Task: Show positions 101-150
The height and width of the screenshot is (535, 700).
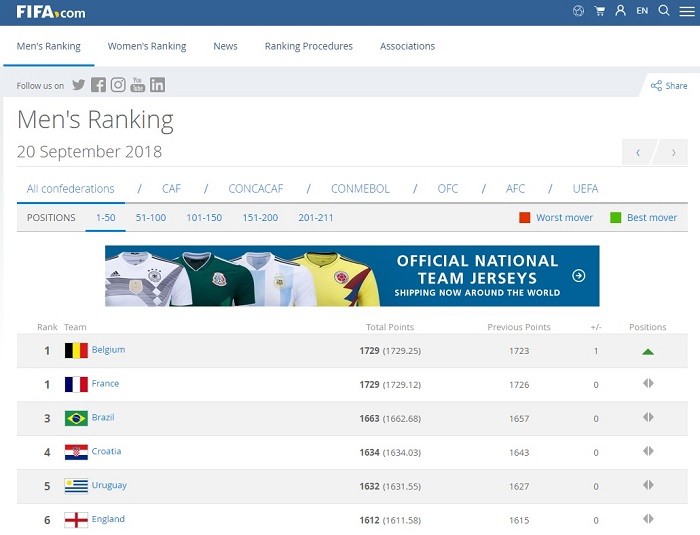Action: coord(204,217)
